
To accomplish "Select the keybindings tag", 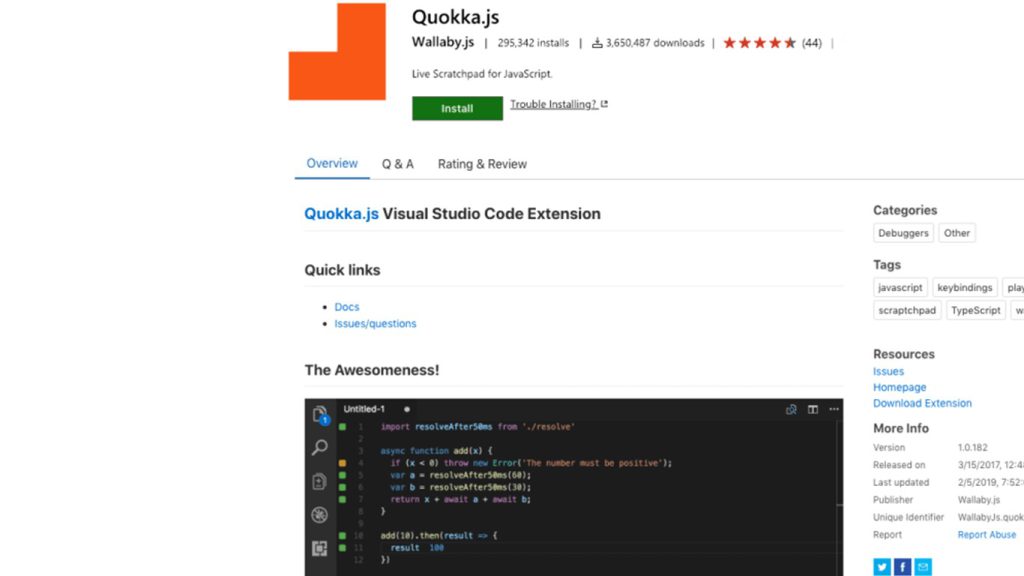I will pos(965,287).
